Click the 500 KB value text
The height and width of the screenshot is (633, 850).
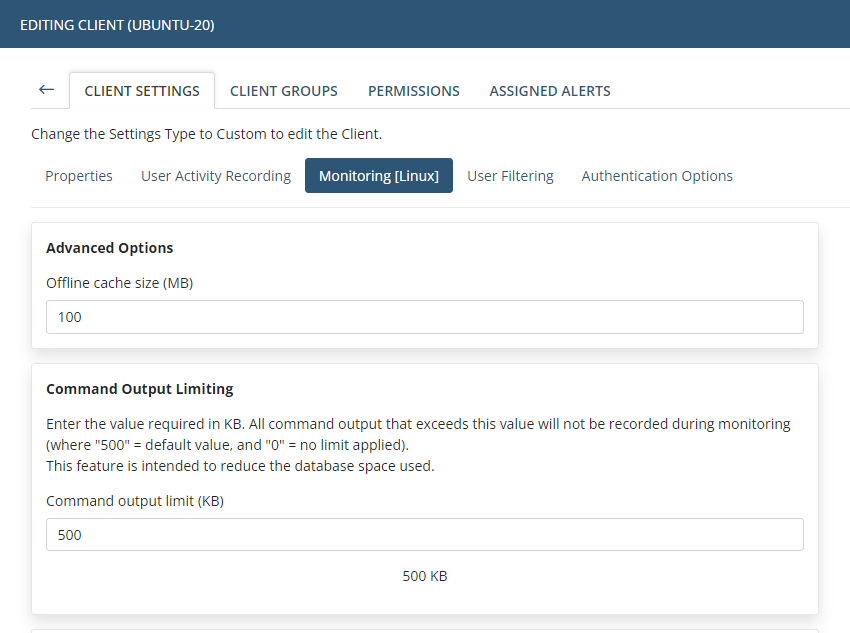click(425, 577)
